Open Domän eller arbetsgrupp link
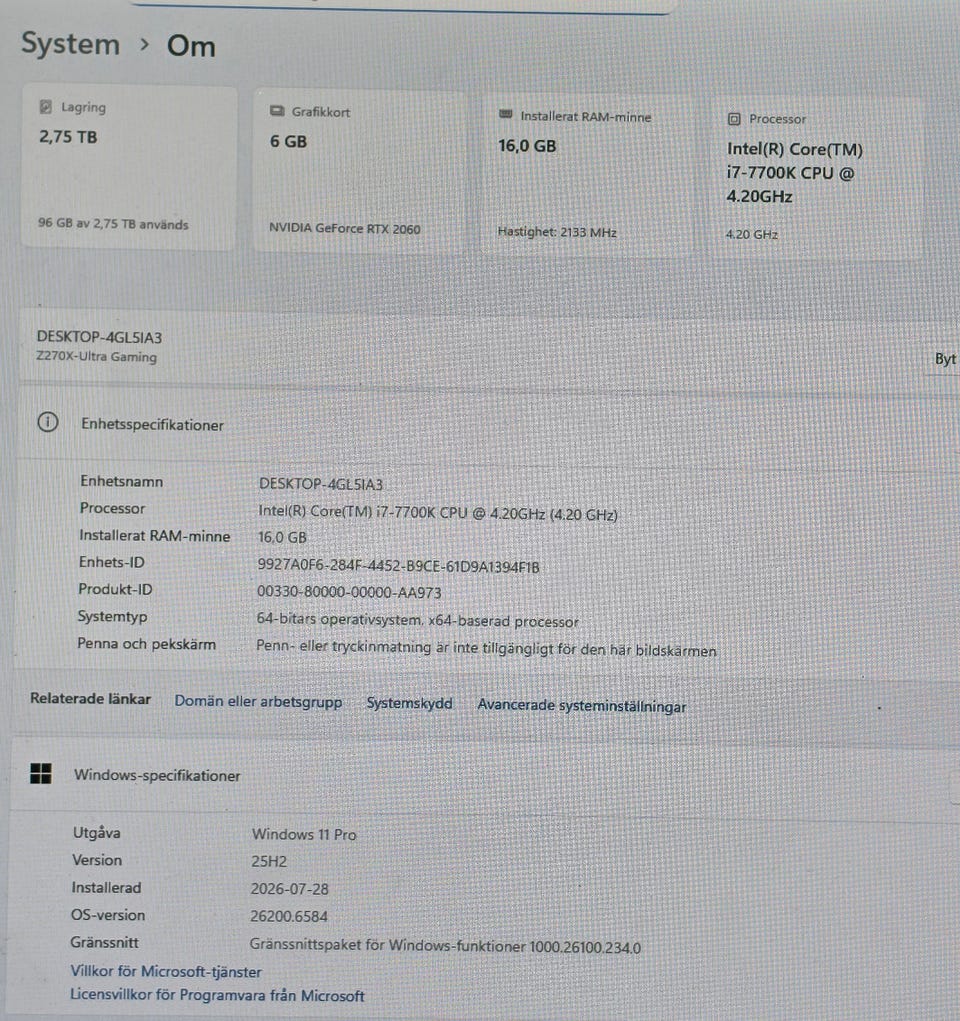The width and height of the screenshot is (960, 1021). (x=258, y=702)
